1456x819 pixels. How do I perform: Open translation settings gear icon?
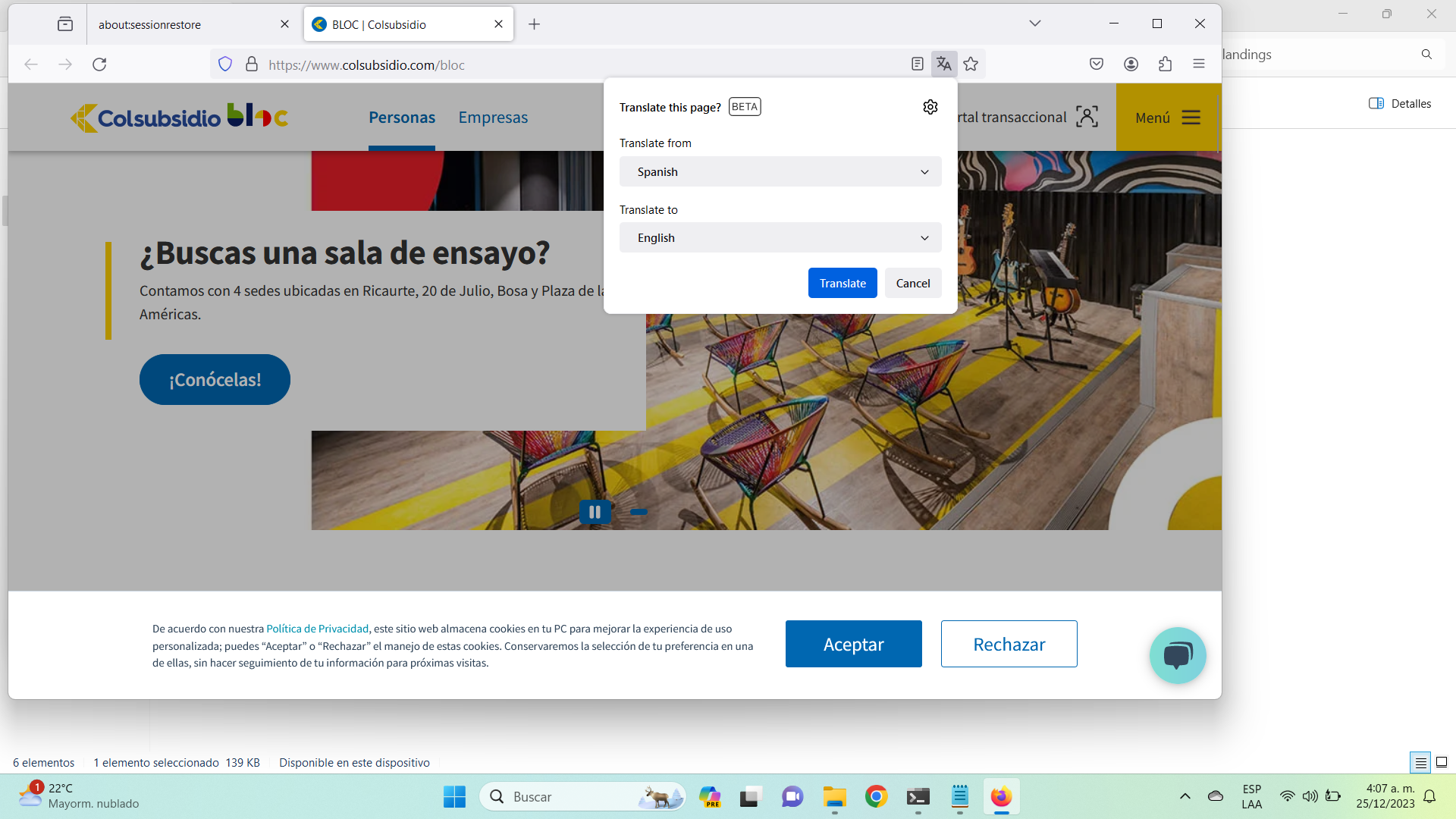(x=930, y=107)
